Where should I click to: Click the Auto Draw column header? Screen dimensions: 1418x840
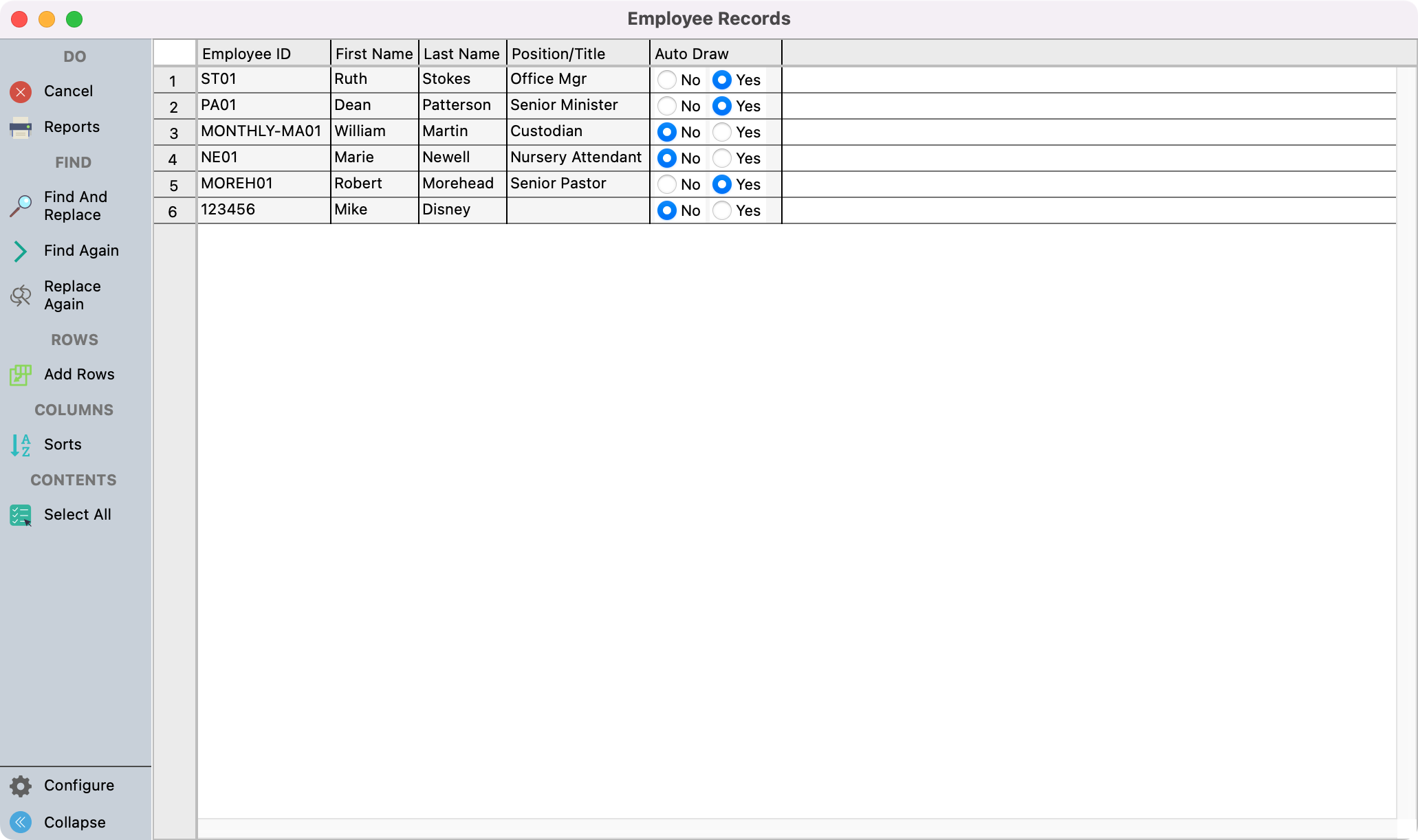click(691, 54)
